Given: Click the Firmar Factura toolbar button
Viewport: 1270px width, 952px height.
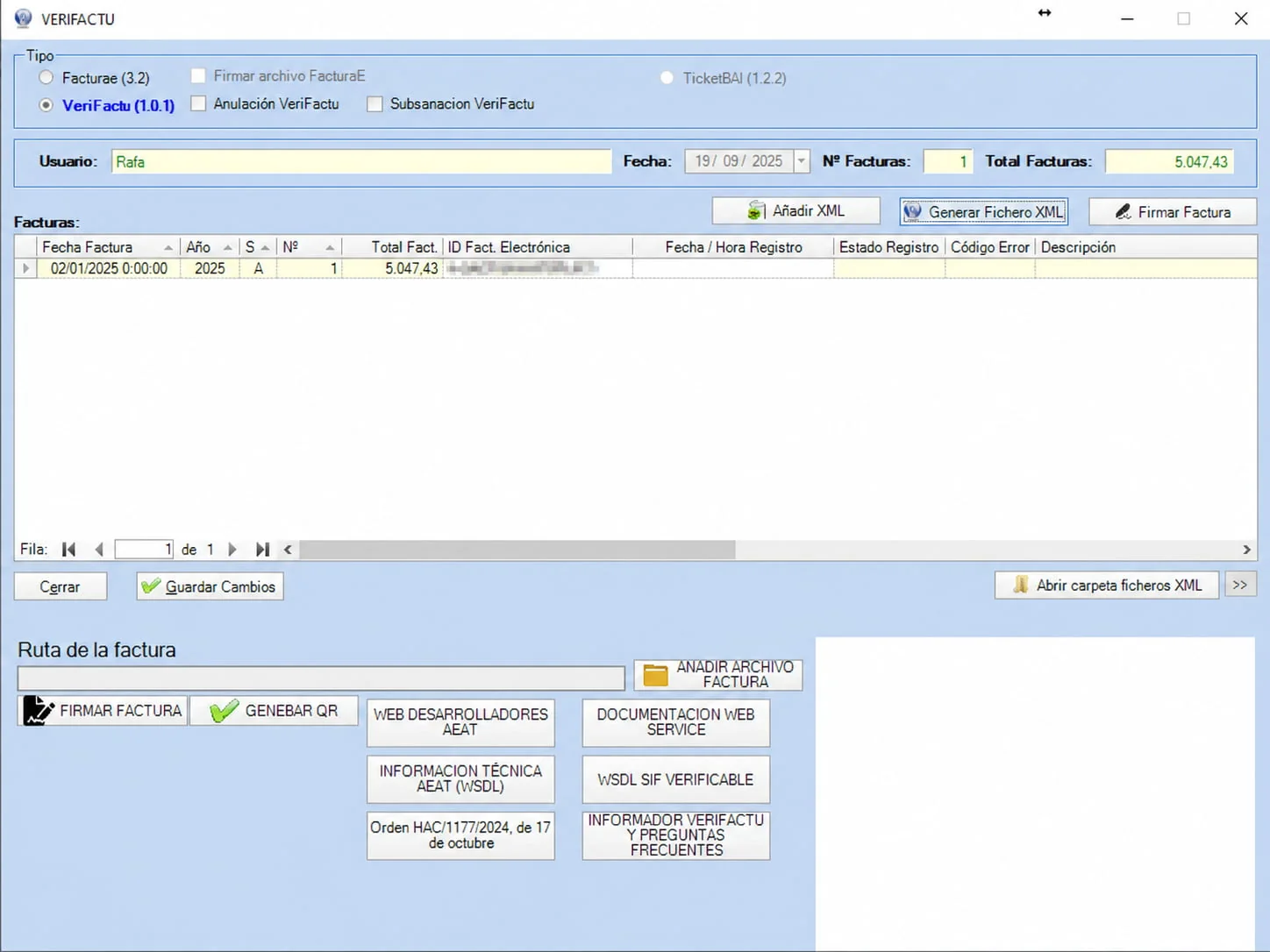Looking at the screenshot, I should pyautogui.click(x=1173, y=211).
